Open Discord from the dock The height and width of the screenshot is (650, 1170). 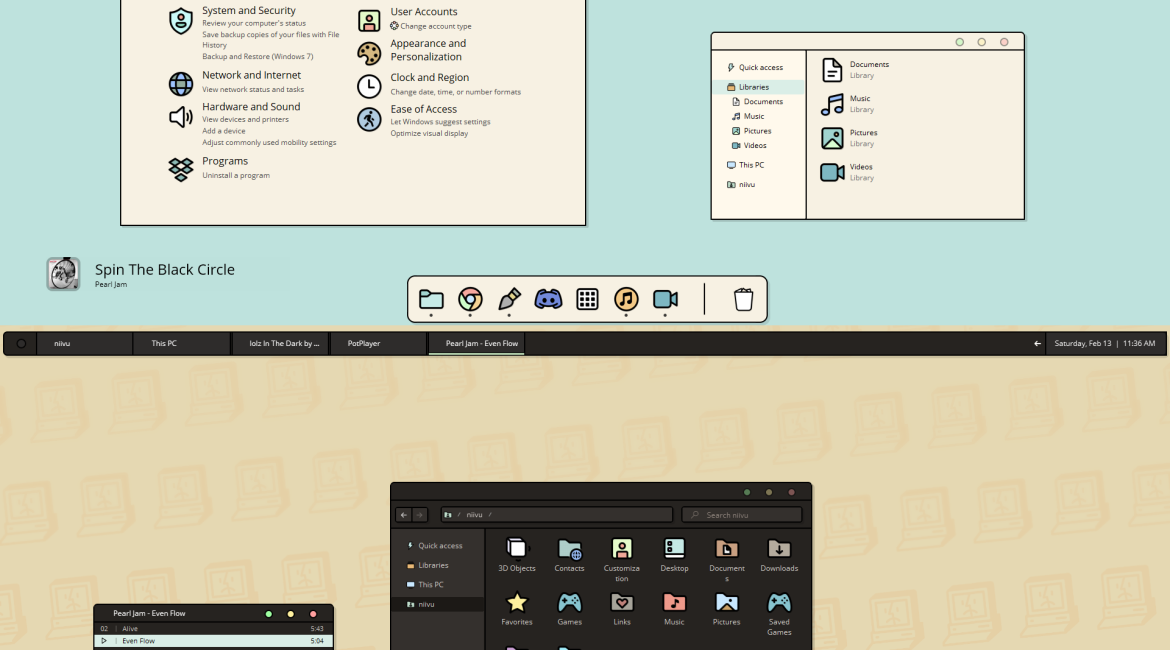[548, 299]
